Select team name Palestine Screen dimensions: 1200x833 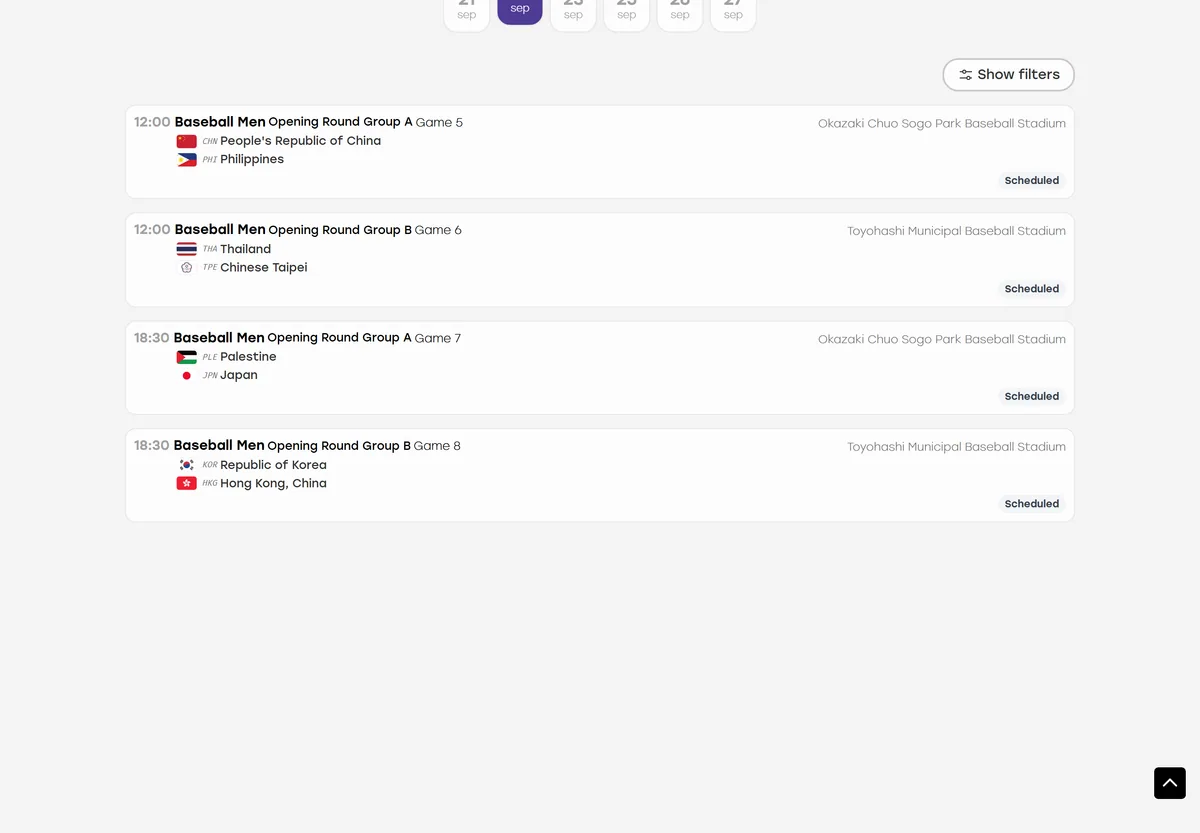[x=248, y=357]
